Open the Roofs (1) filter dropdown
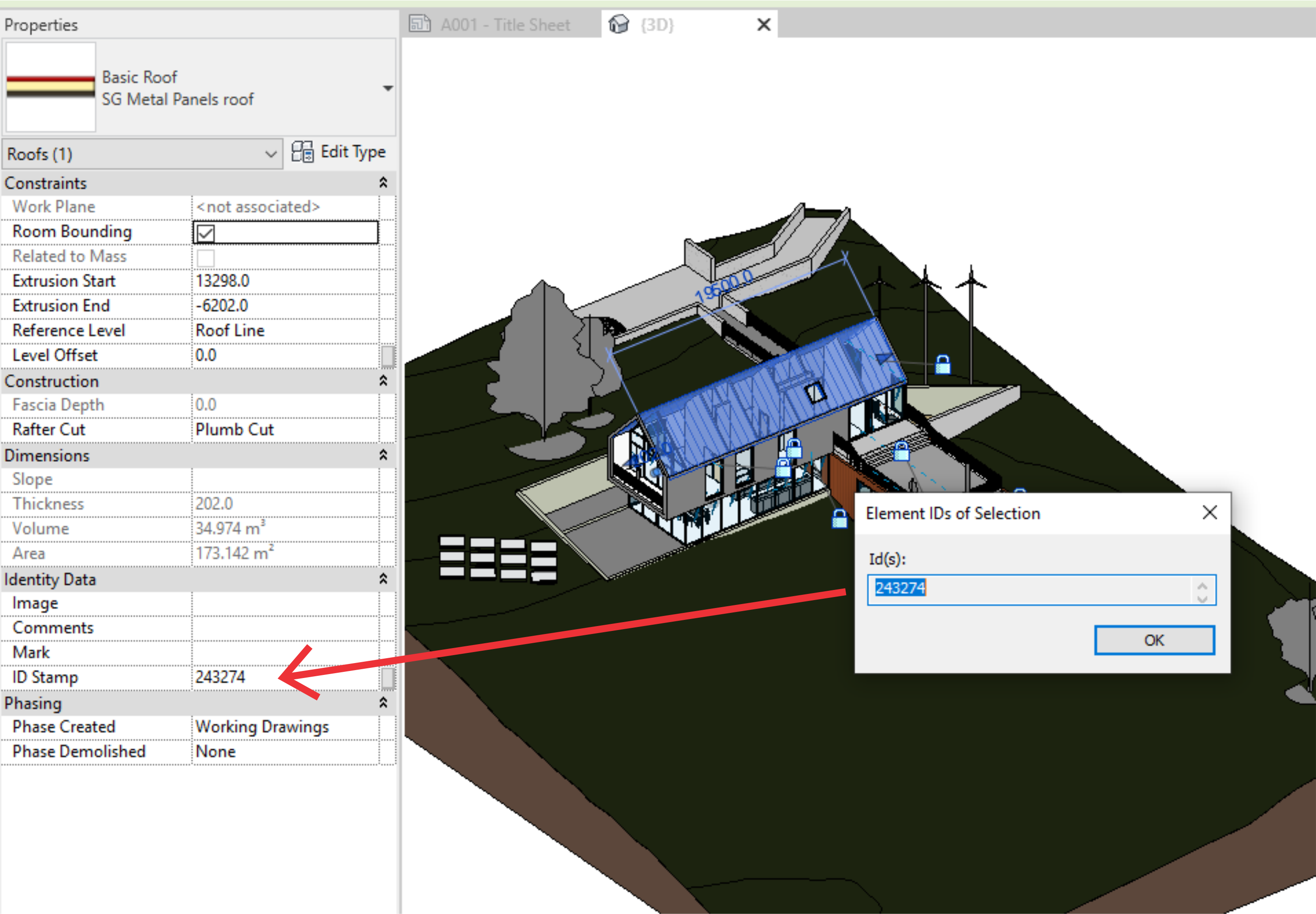The width and height of the screenshot is (1316, 914). [270, 154]
